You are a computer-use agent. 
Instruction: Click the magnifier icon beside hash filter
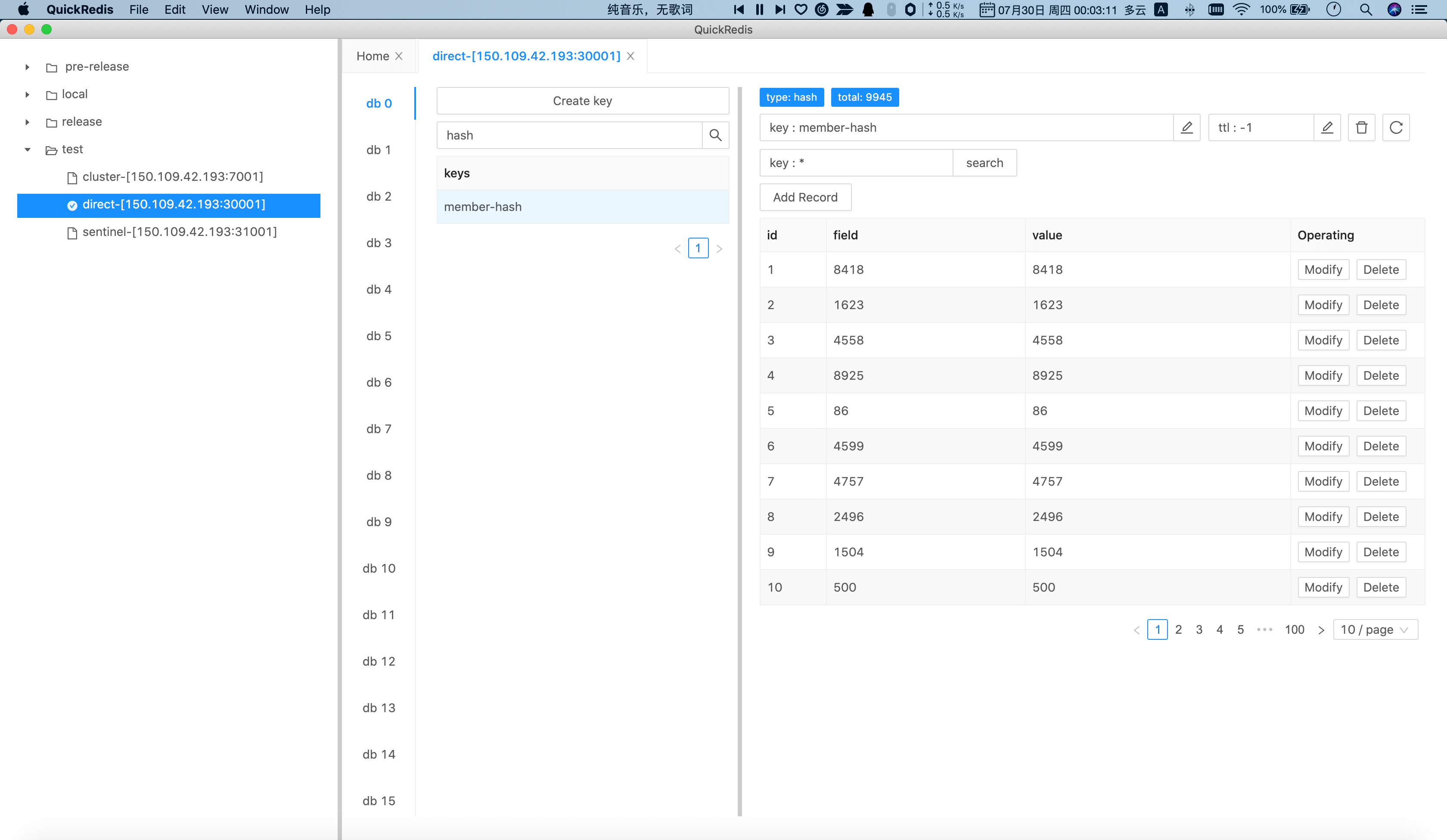tap(715, 136)
